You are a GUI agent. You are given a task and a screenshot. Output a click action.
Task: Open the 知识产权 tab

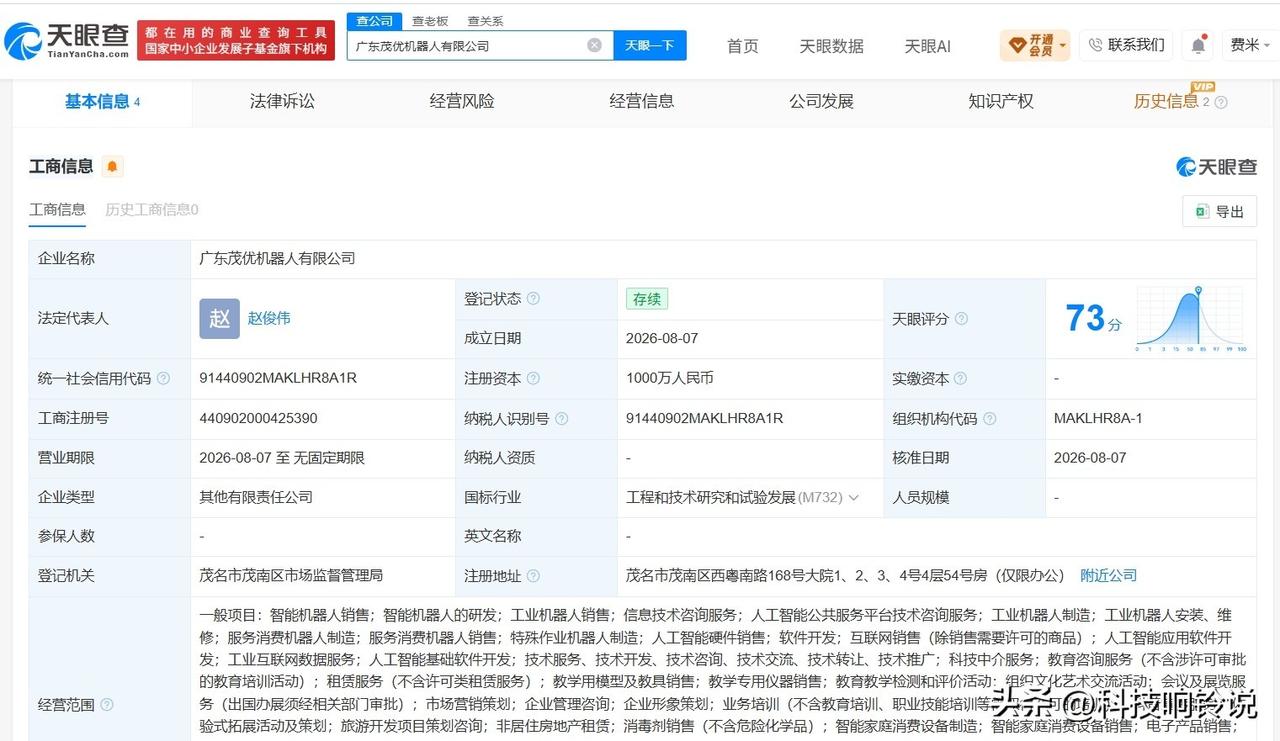click(1001, 101)
